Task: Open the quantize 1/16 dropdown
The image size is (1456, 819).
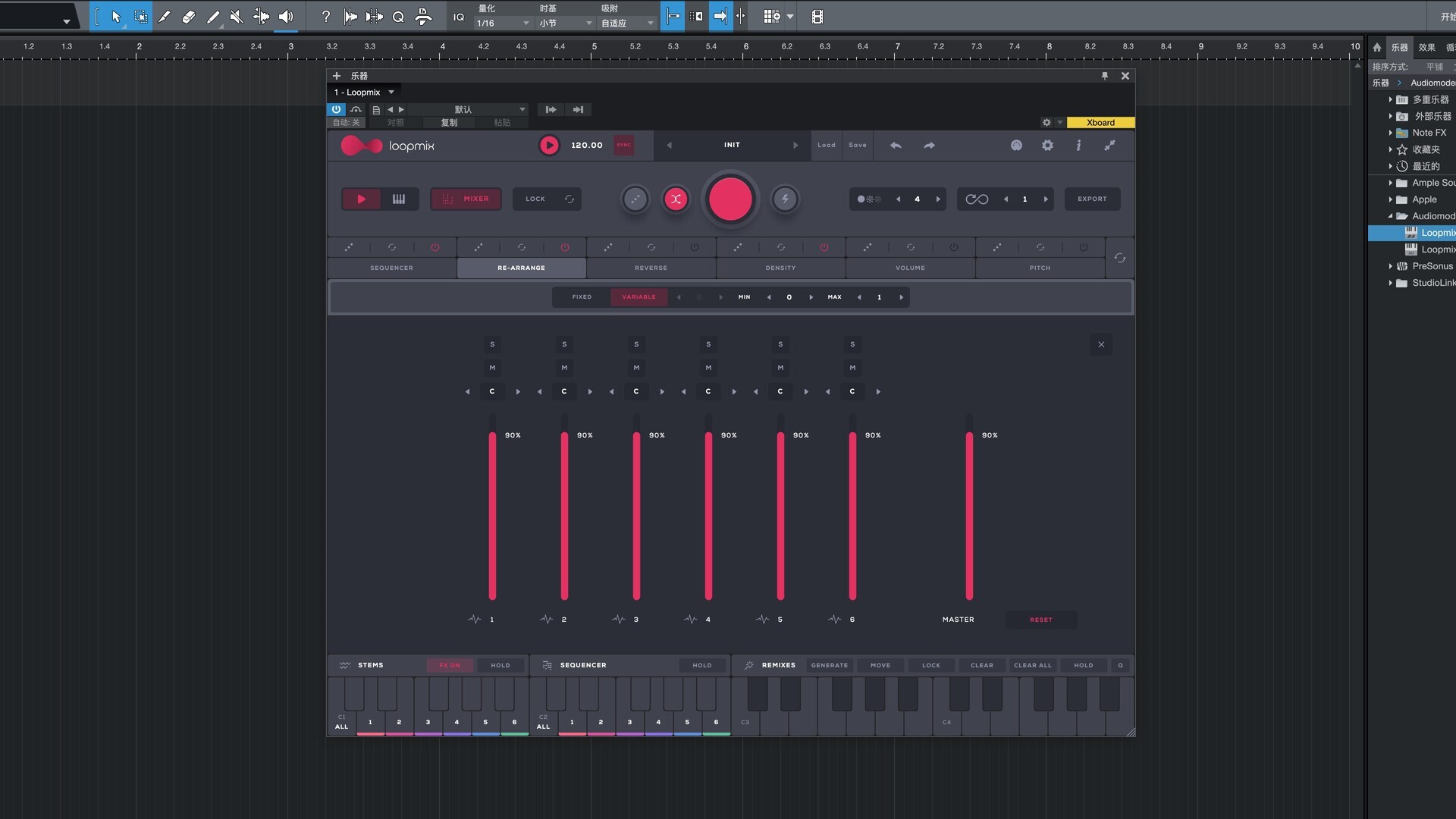Action: [x=503, y=24]
